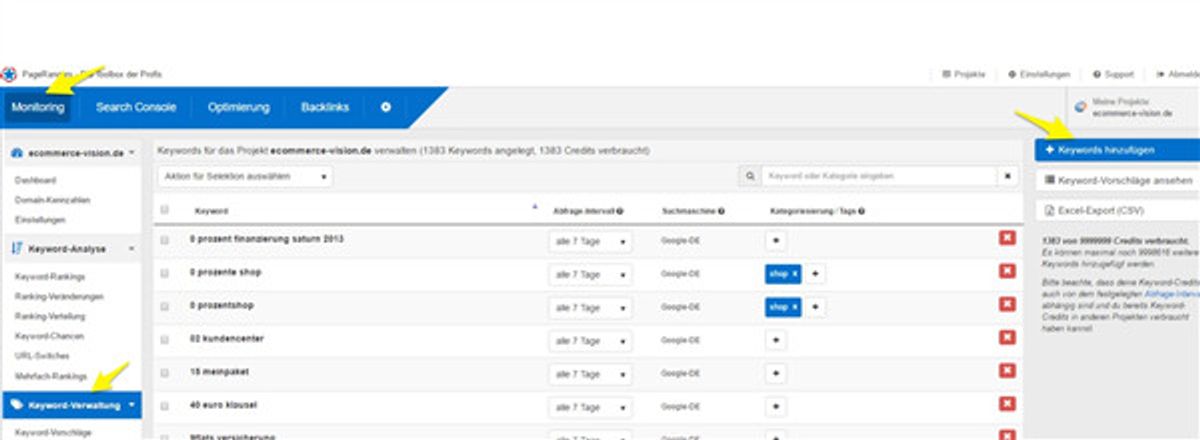This screenshot has width=1200, height=440.
Task: Remove the shop tag from '0 prozente shop'
Action: pos(795,274)
